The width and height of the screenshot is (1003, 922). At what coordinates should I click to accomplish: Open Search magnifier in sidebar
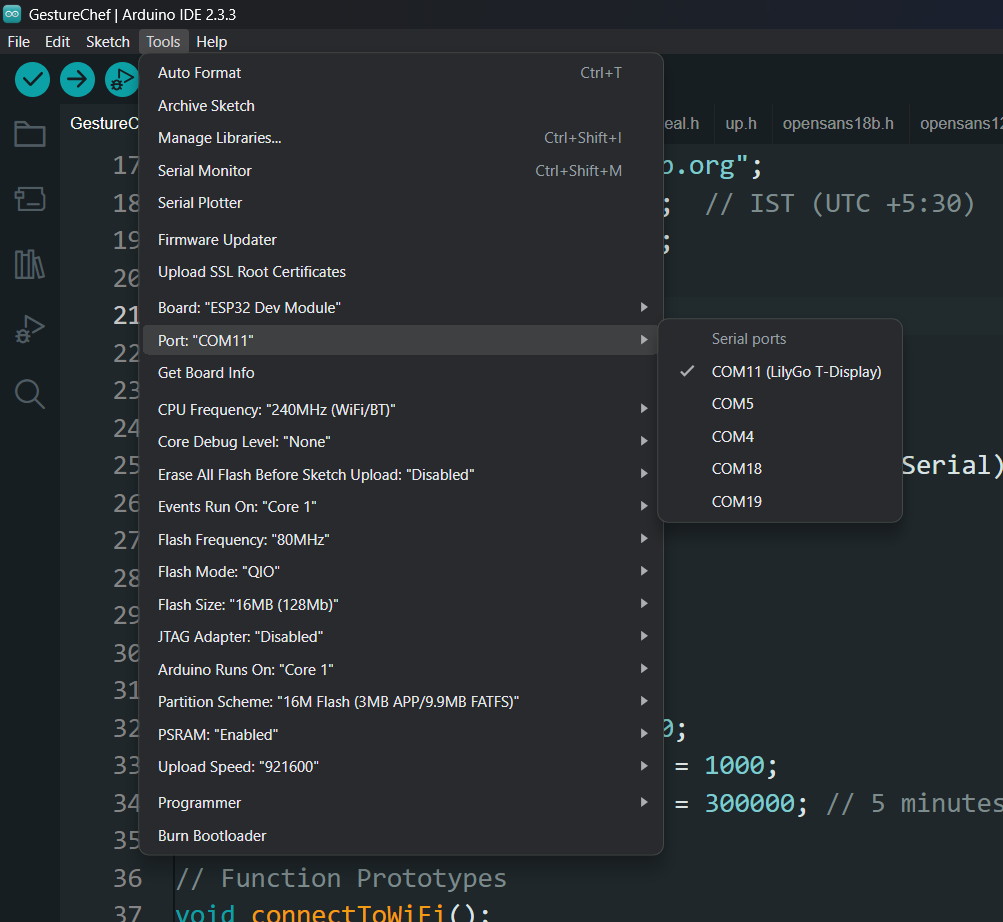(x=30, y=394)
